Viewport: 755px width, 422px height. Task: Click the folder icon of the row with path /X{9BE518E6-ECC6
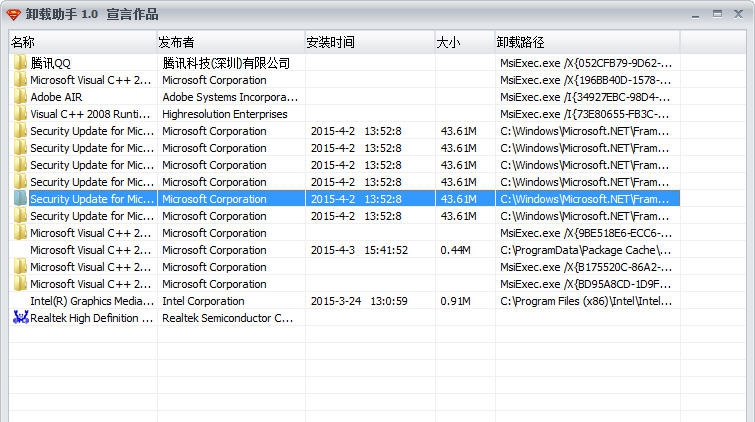20,233
